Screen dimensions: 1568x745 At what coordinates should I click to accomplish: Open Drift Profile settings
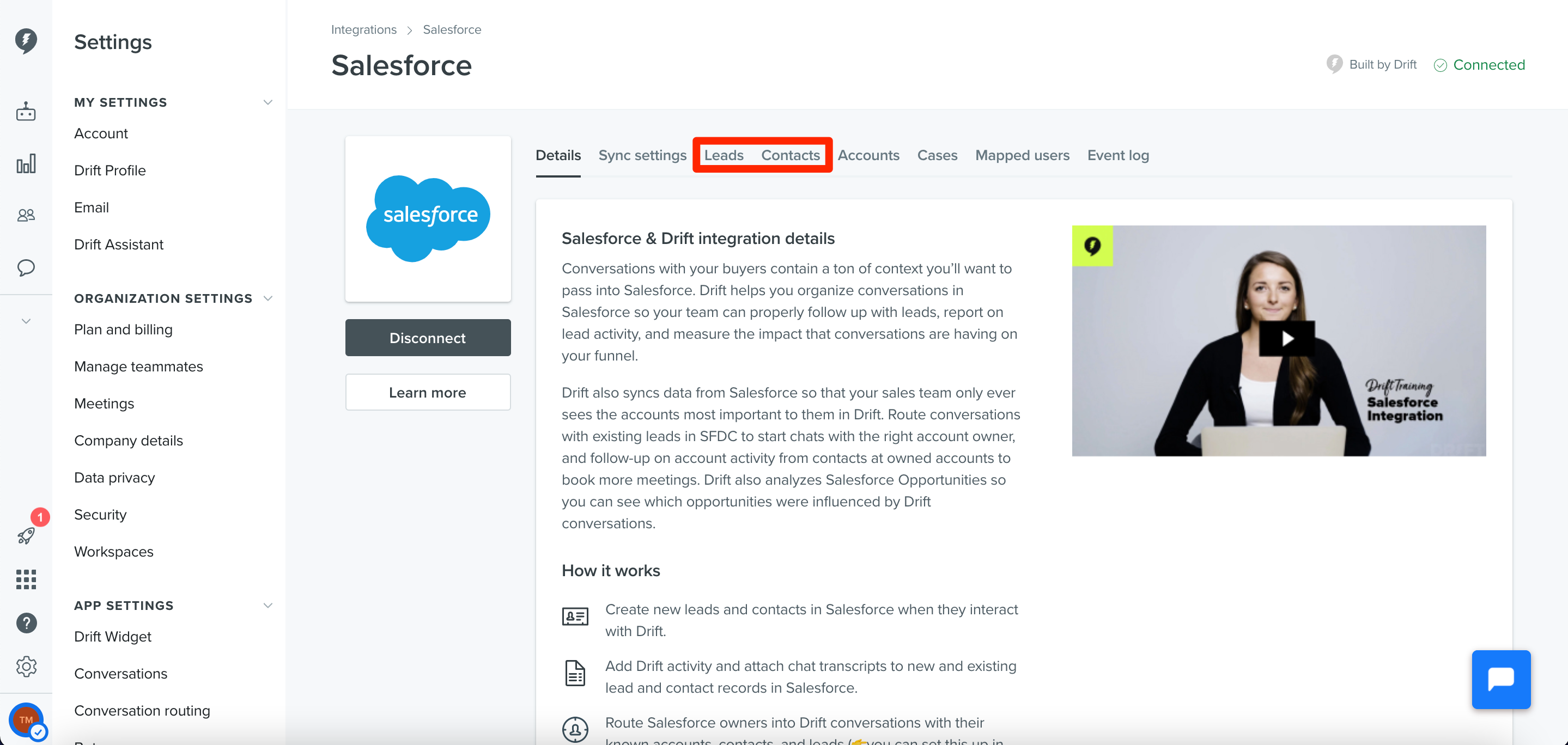(110, 170)
